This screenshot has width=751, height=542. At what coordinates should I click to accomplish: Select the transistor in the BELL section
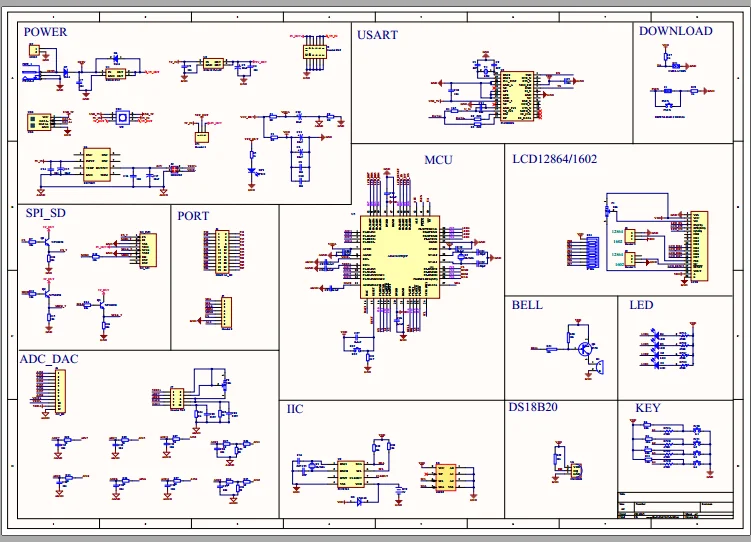click(585, 349)
